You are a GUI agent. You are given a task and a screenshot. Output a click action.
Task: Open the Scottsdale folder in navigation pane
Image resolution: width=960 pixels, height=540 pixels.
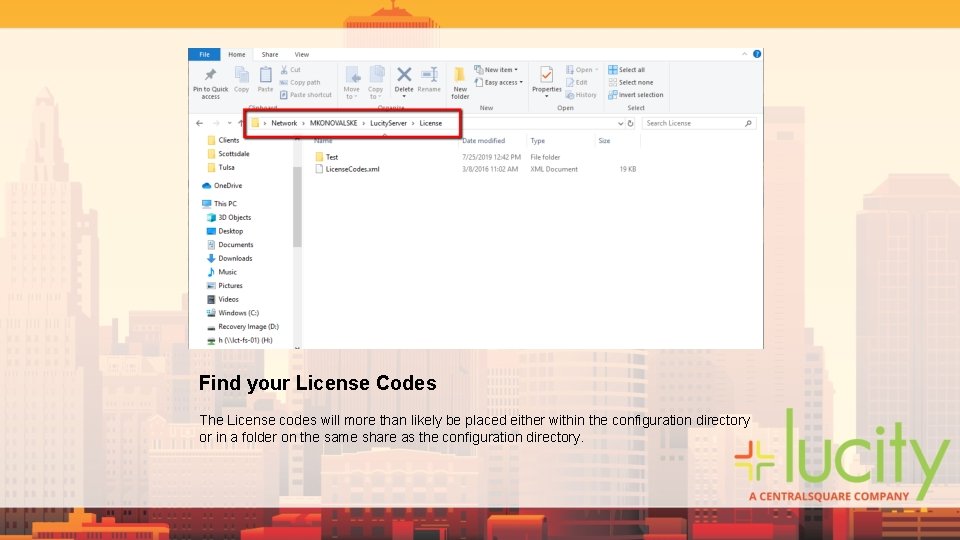233,154
